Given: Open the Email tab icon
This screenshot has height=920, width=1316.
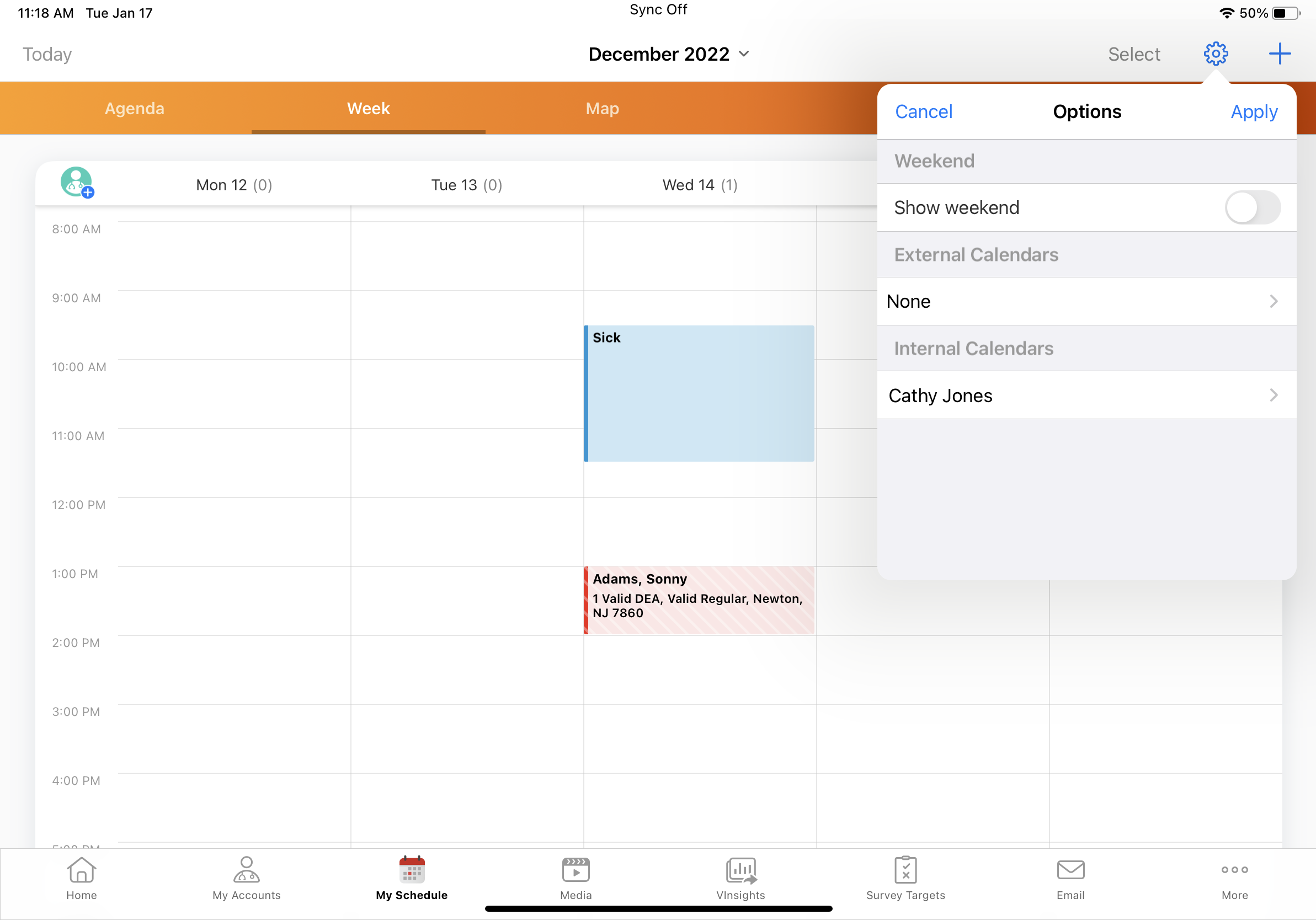Looking at the screenshot, I should (x=1070, y=878).
